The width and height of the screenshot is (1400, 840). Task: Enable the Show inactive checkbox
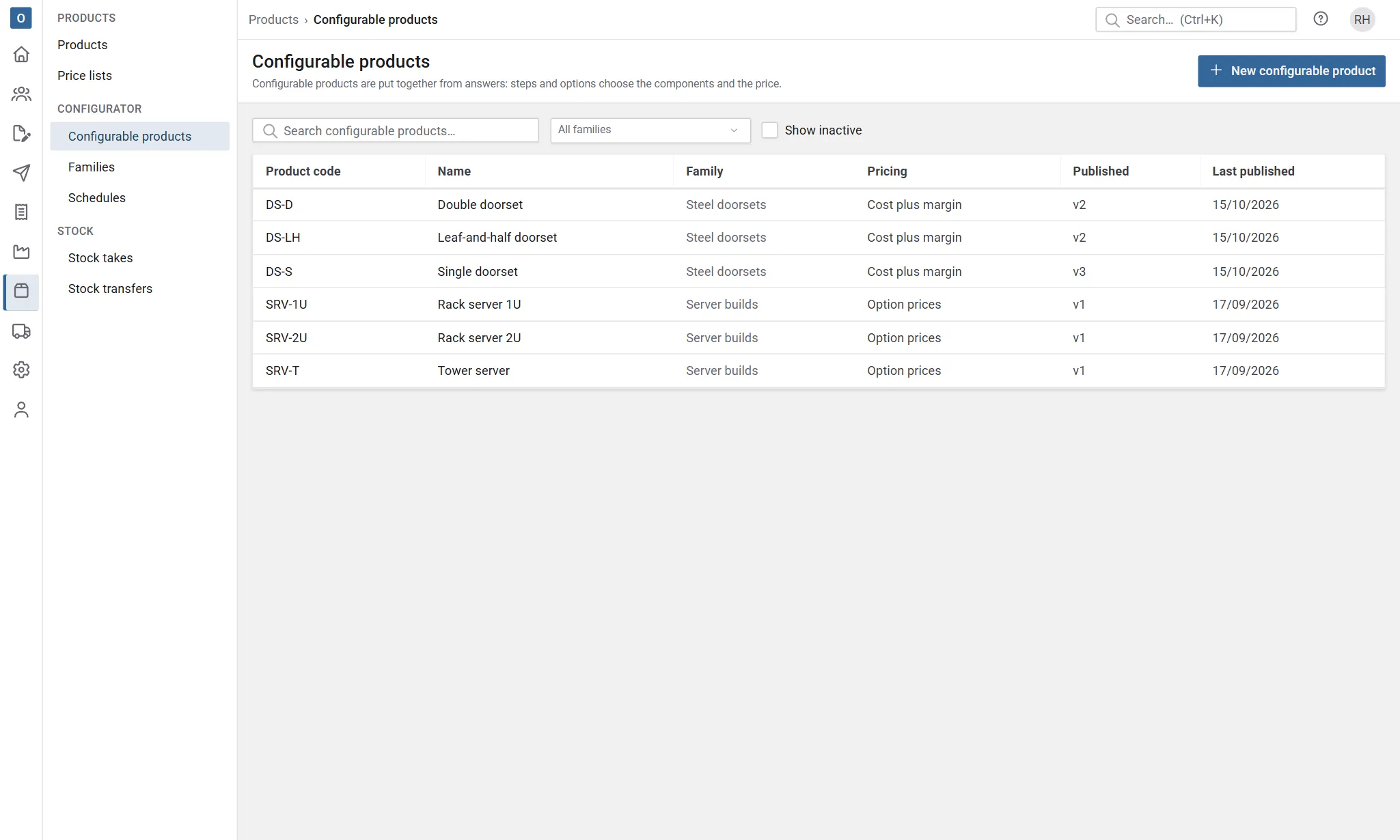[769, 130]
